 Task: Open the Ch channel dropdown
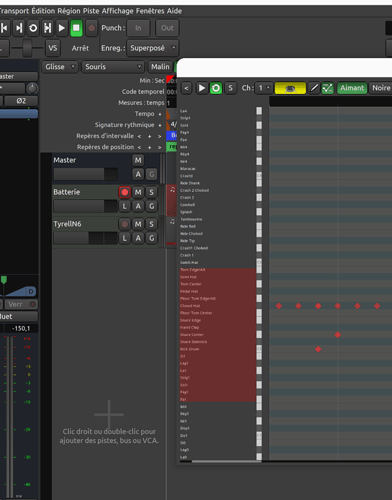(x=264, y=88)
